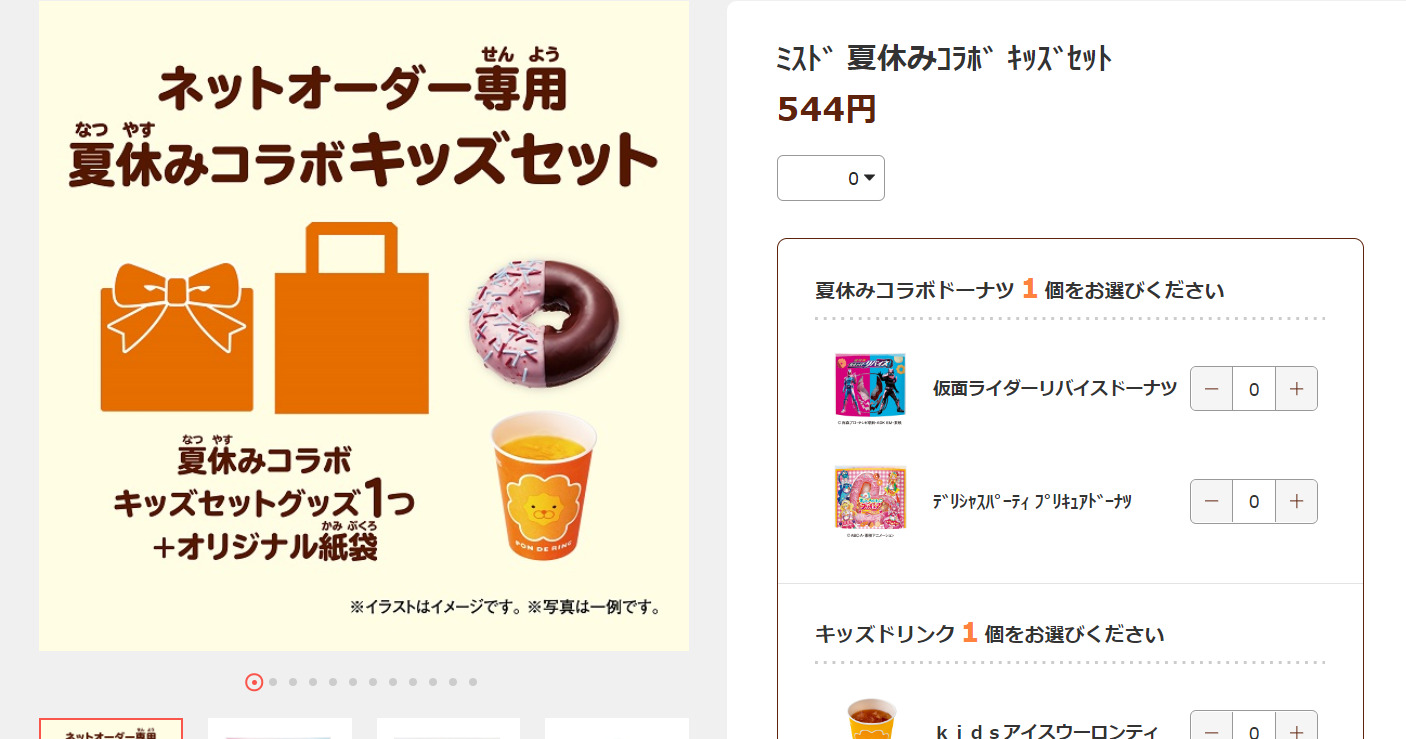Open the fourth thumbnail below carousel
This screenshot has height=739, width=1406.
coord(617,728)
